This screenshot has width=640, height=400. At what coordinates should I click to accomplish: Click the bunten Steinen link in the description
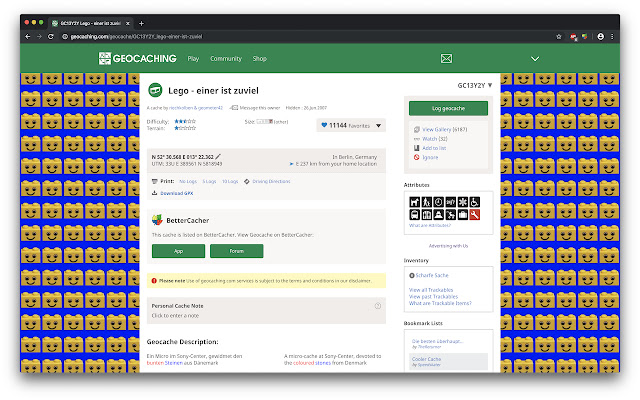point(164,363)
